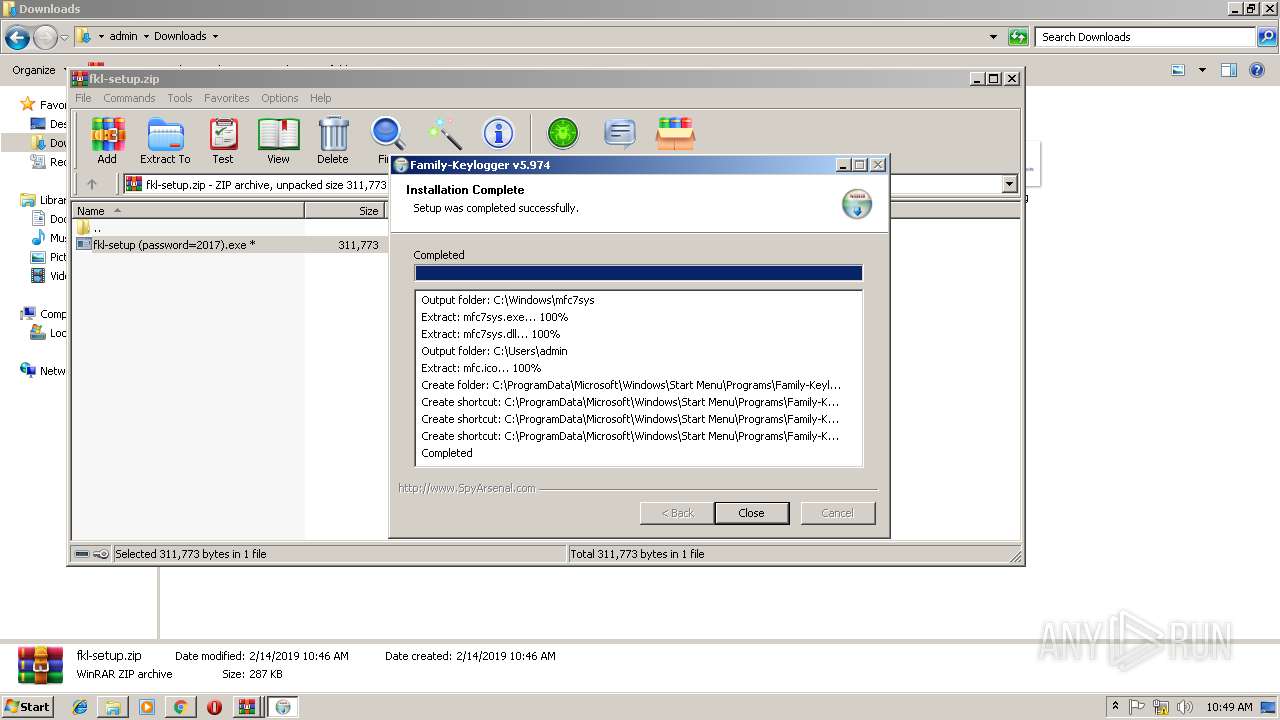Screen dimensions: 1280x720
Task: Open the Tools menu in WinRAR
Action: tap(180, 98)
